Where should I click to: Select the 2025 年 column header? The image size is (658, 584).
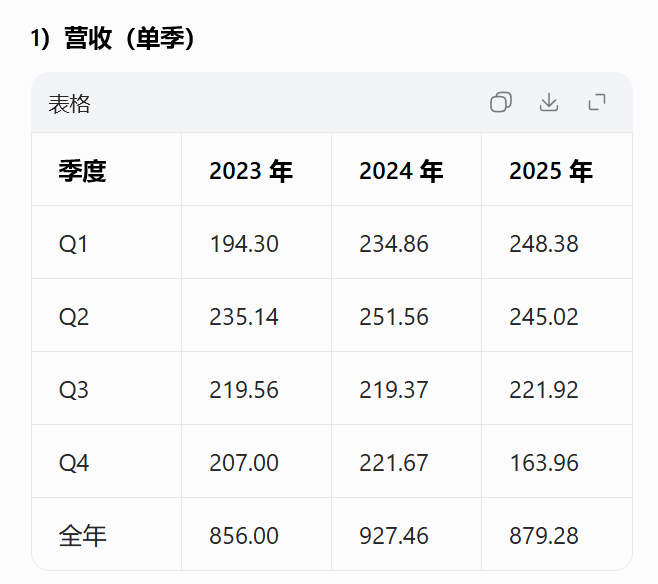[551, 171]
